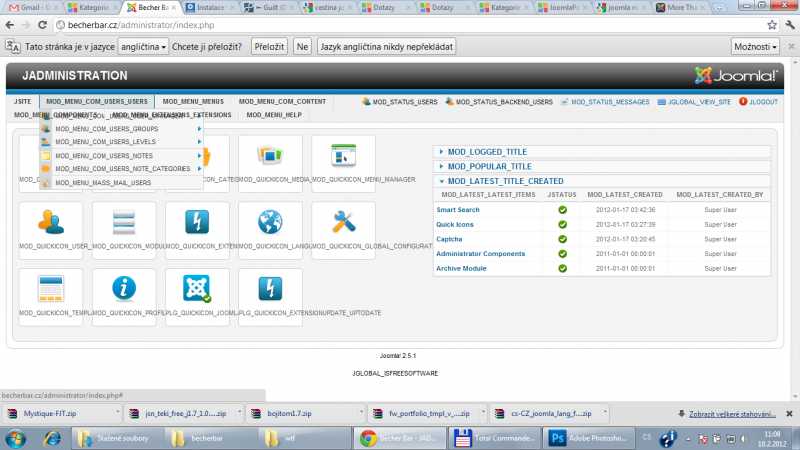
Task: Expand the MOD_POPULAR_TITLE panel
Action: 490,166
